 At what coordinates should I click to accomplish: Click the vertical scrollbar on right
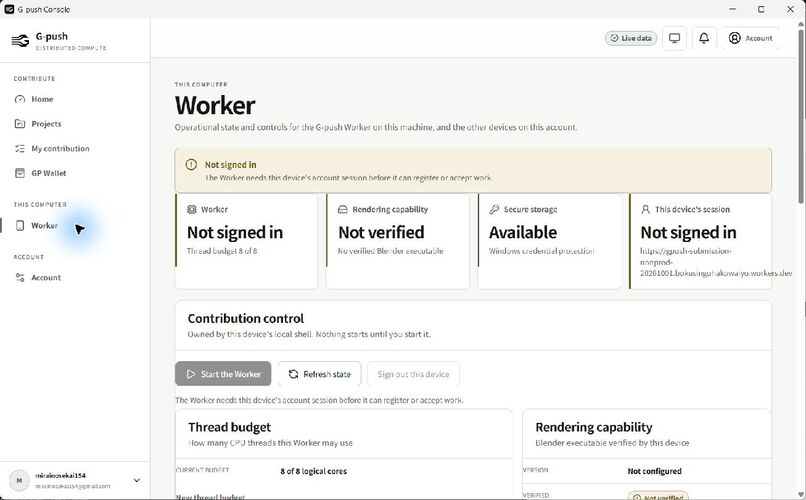click(802, 117)
